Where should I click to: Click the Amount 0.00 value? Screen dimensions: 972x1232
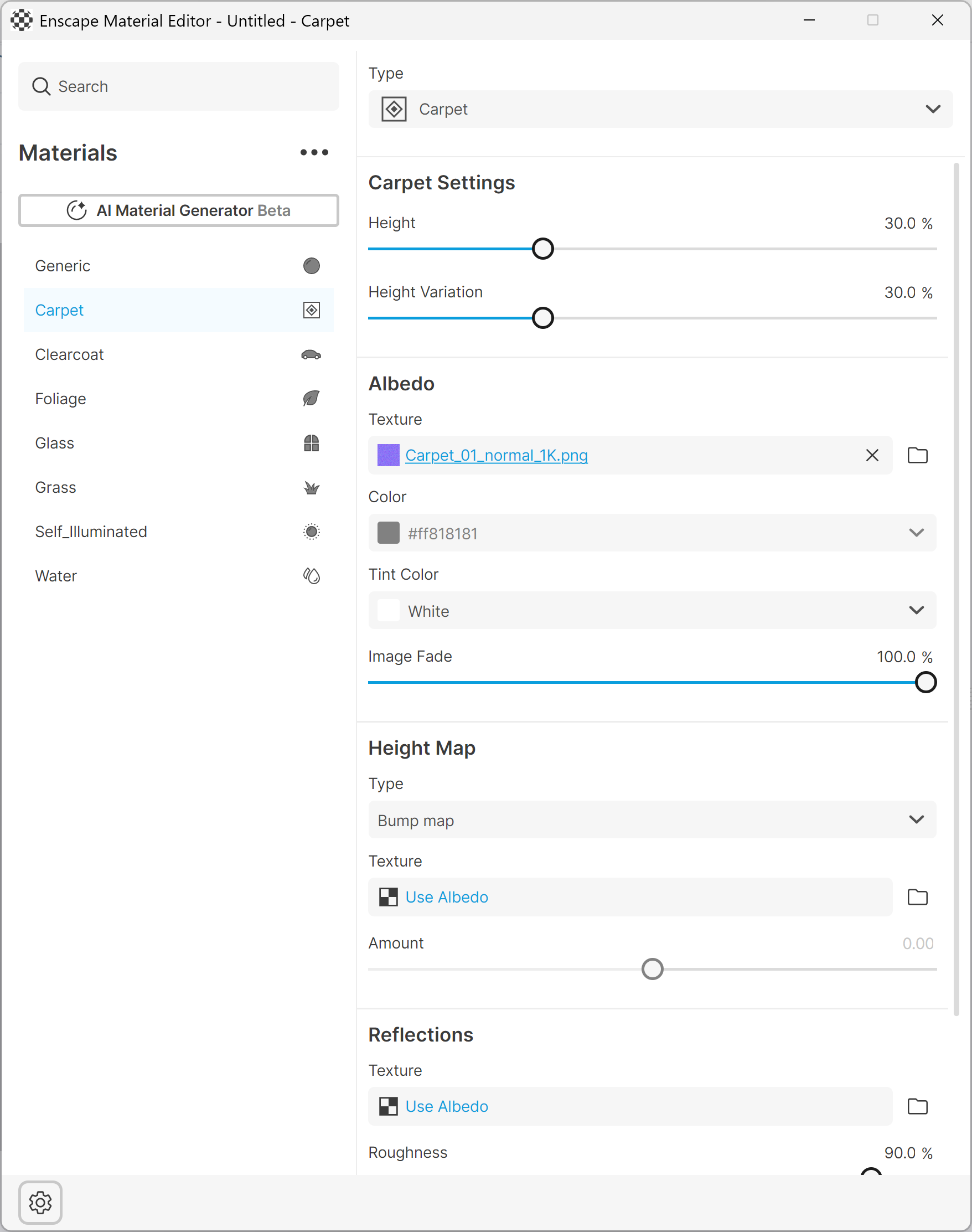click(x=918, y=944)
